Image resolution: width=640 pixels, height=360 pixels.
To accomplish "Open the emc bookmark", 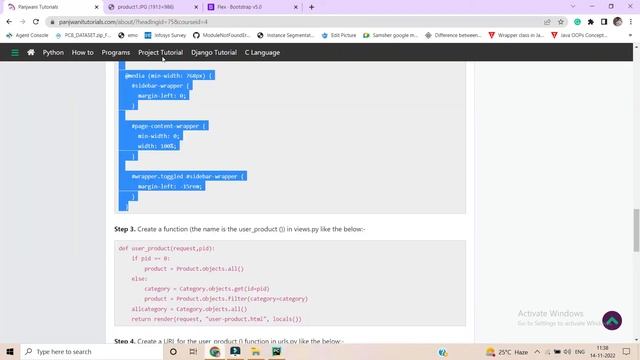I will [x=128, y=36].
